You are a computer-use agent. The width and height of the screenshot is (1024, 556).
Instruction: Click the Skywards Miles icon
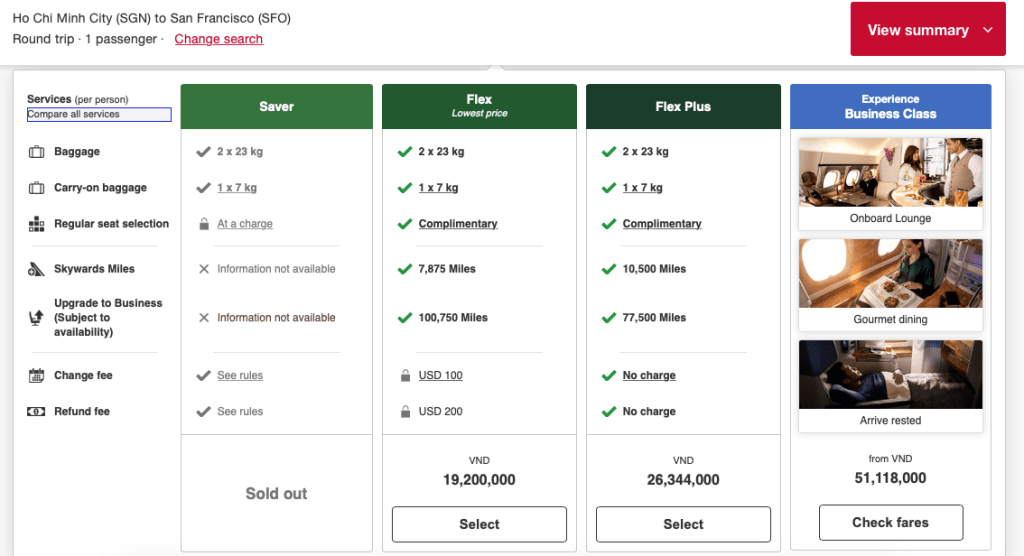pyautogui.click(x=37, y=269)
